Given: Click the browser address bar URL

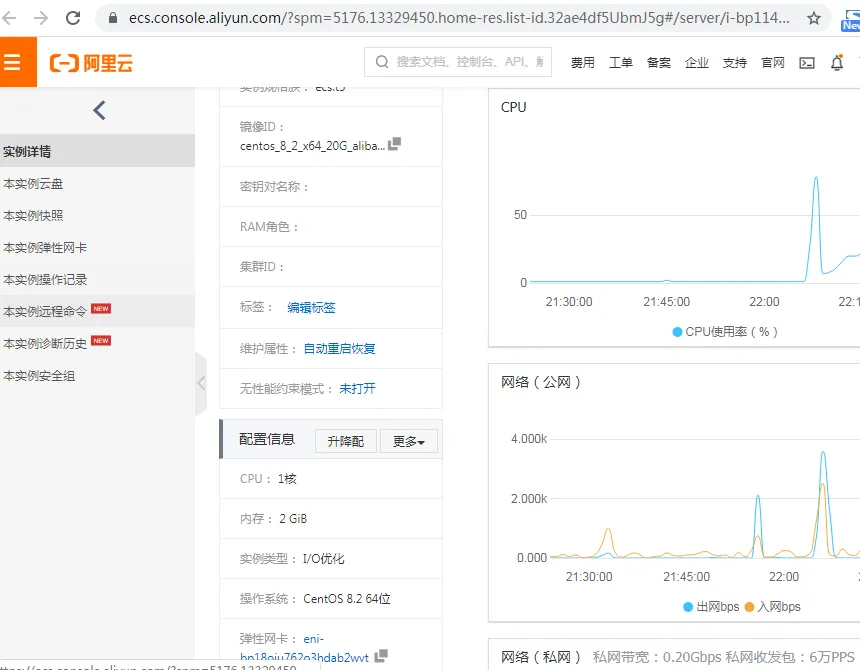Looking at the screenshot, I should pyautogui.click(x=459, y=18).
